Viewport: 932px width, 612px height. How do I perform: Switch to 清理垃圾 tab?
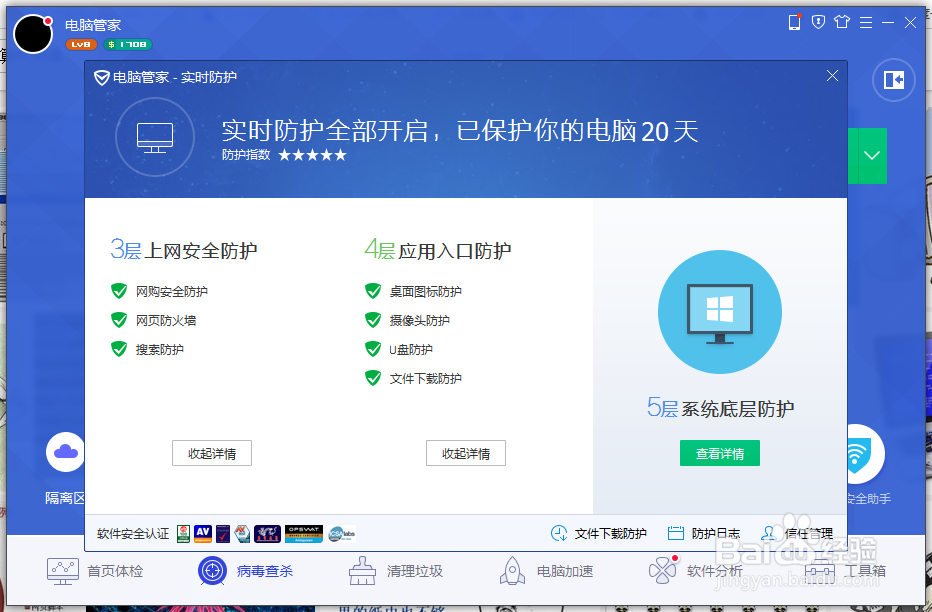[x=396, y=571]
